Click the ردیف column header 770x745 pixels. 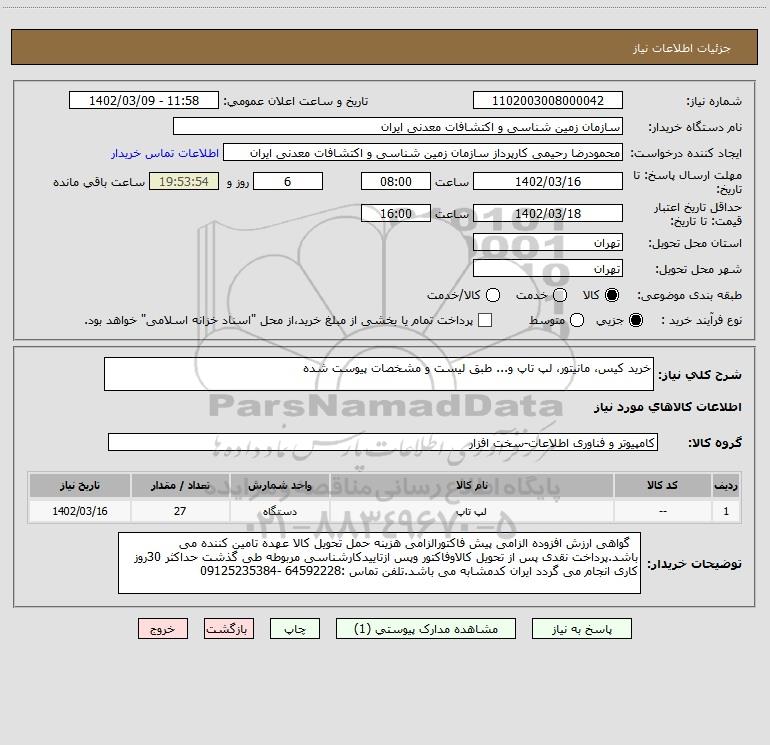pyautogui.click(x=726, y=485)
